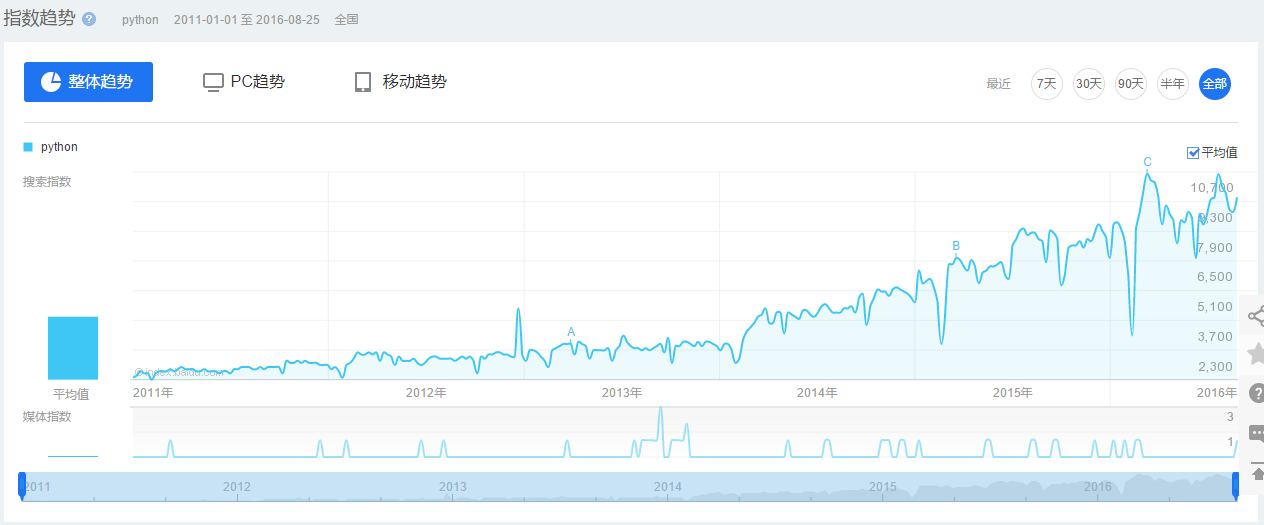The height and width of the screenshot is (525, 1264).
Task: Switch to the PC趋势 tab
Action: point(244,82)
